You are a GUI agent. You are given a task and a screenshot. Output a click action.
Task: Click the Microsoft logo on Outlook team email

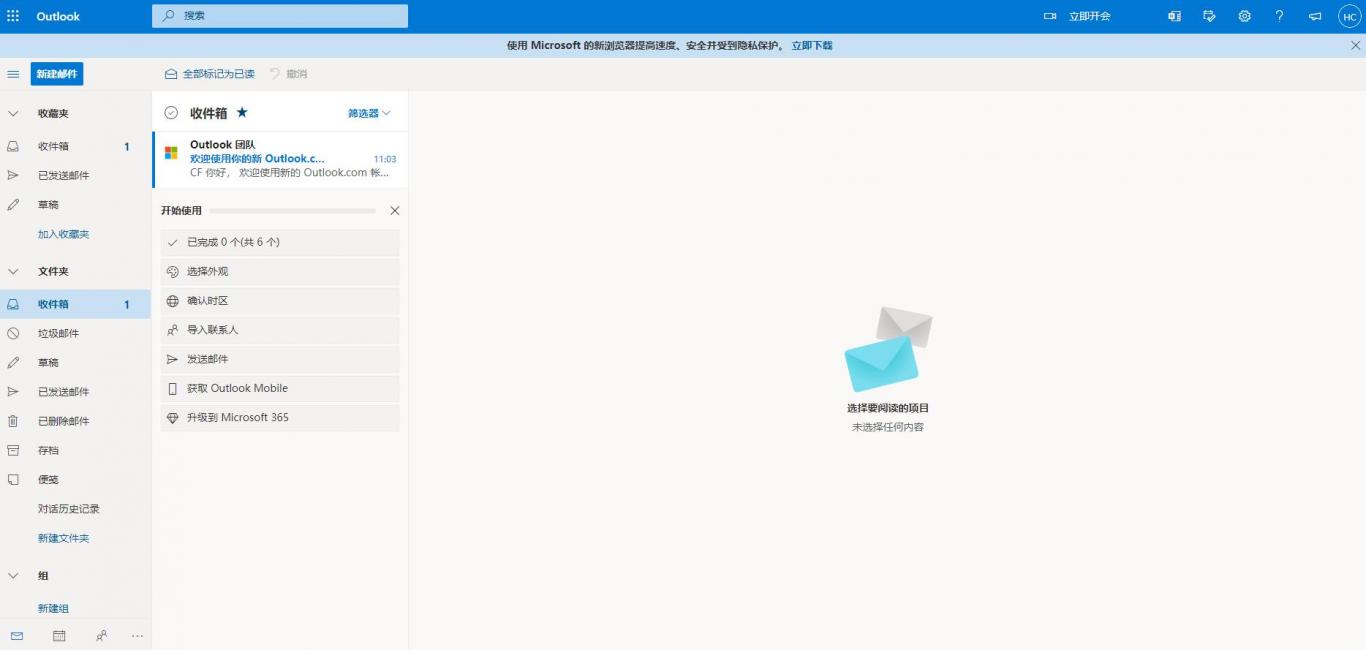[171, 152]
